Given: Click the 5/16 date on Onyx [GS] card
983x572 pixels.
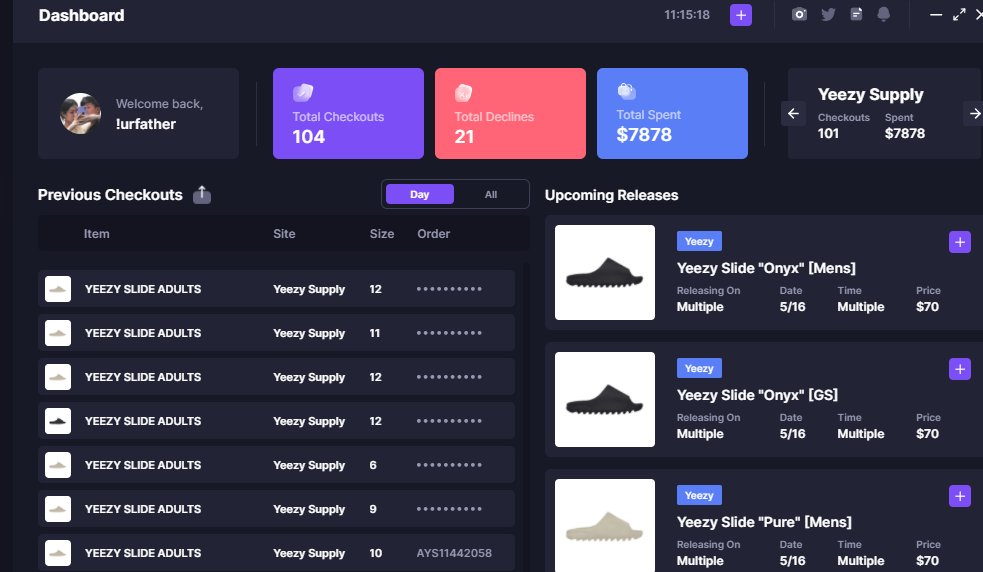Looking at the screenshot, I should coord(792,433).
